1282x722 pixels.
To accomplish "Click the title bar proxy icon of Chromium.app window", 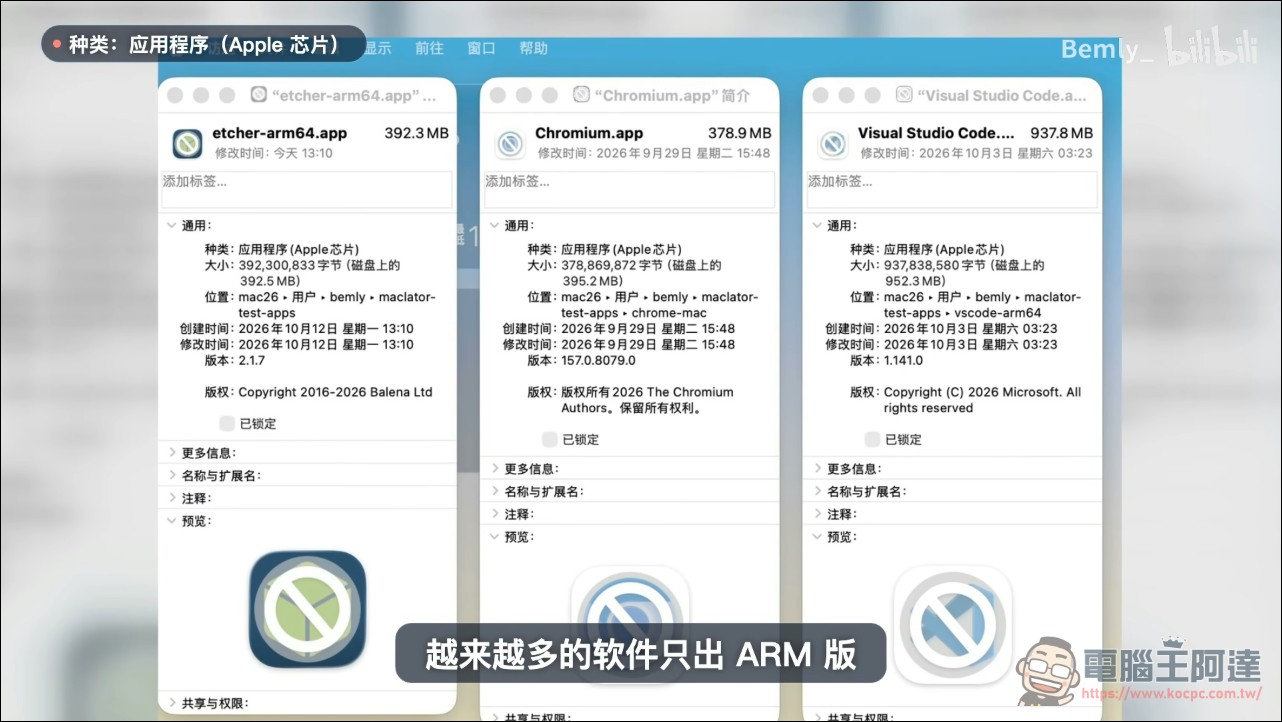I will [582, 95].
